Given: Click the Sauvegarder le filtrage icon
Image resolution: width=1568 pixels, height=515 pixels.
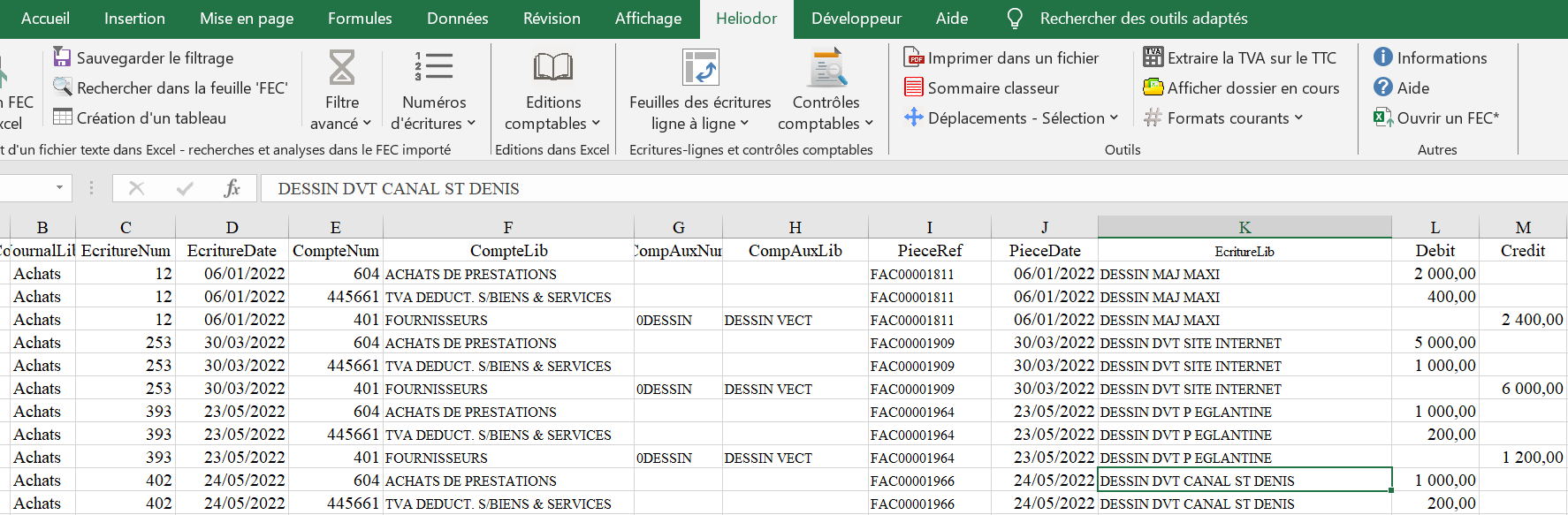Looking at the screenshot, I should tap(62, 57).
